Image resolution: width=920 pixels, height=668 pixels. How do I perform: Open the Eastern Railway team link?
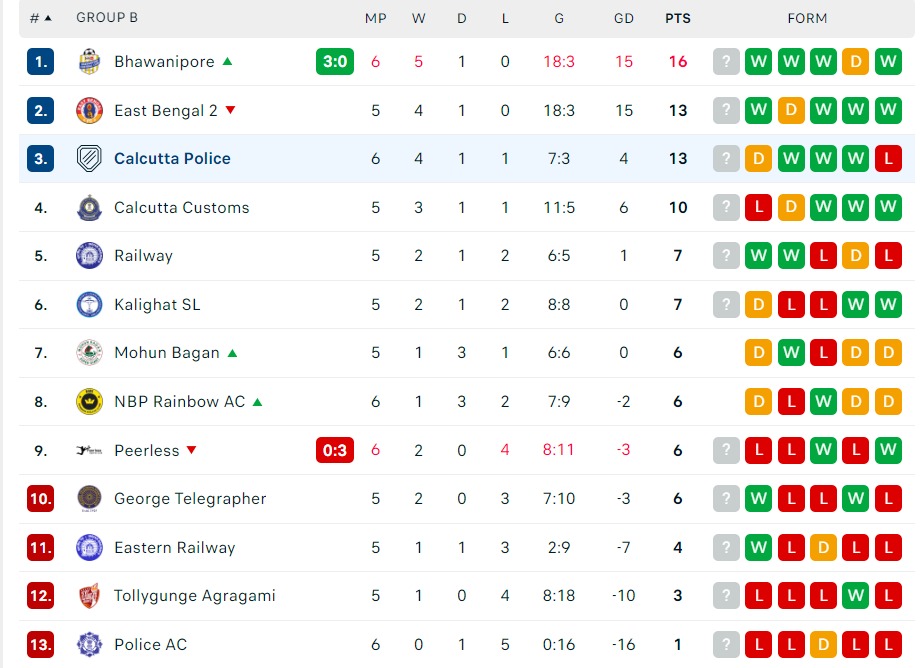(x=174, y=548)
